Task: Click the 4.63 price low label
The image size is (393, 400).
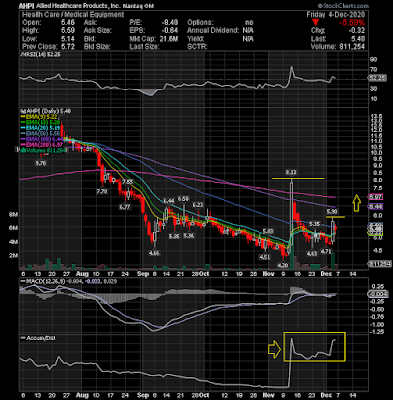Action: [312, 254]
